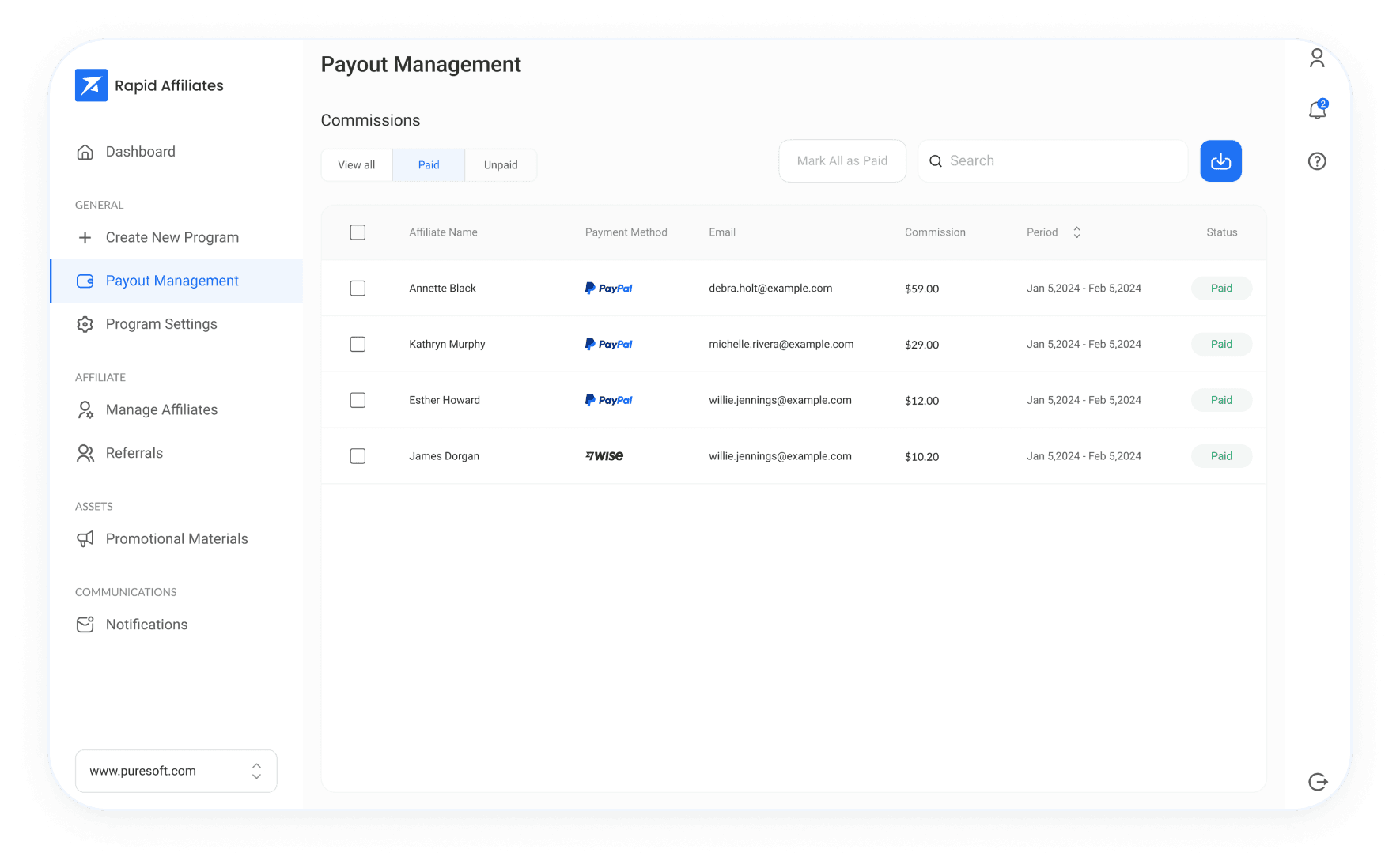
Task: Click the Notifications mail icon
Action: [x=85, y=625]
